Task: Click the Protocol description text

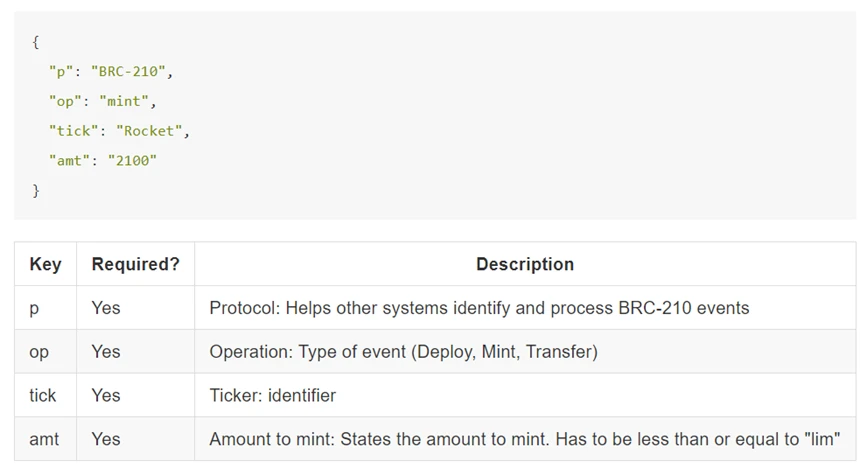Action: coord(479,308)
